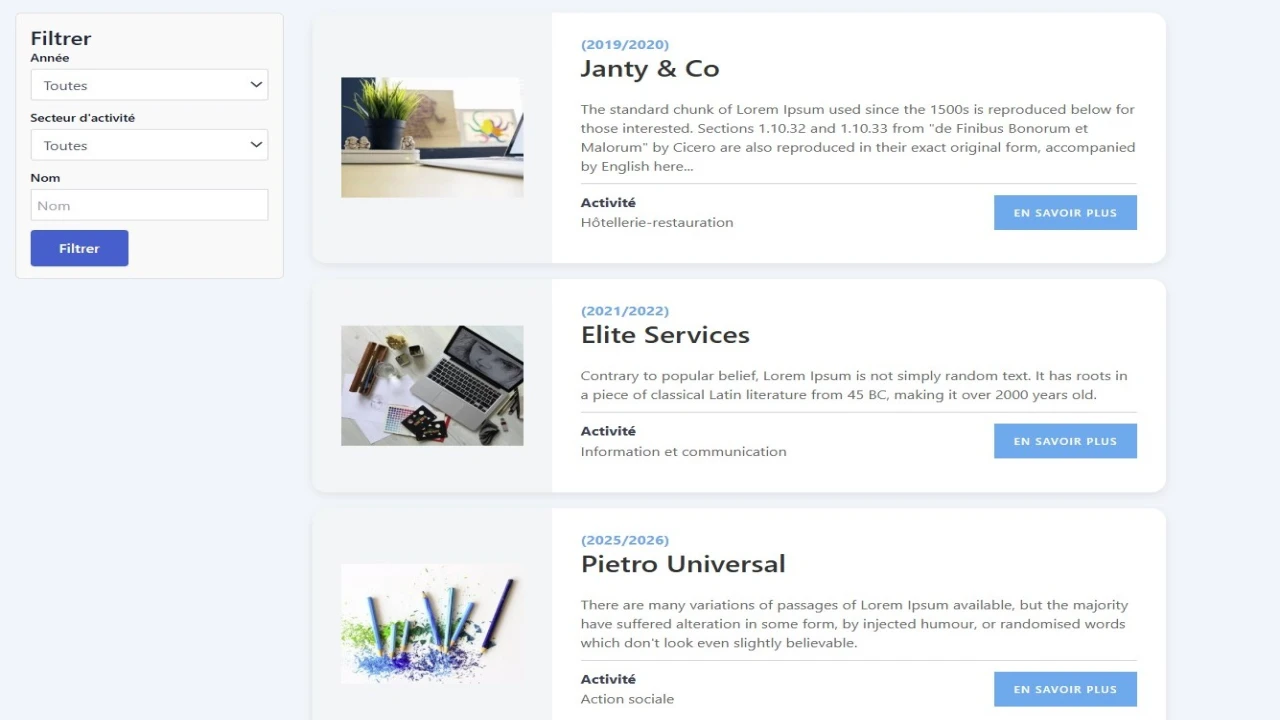
Task: Click En Savoir Plus for Janty & Co
Action: pyautogui.click(x=1065, y=213)
